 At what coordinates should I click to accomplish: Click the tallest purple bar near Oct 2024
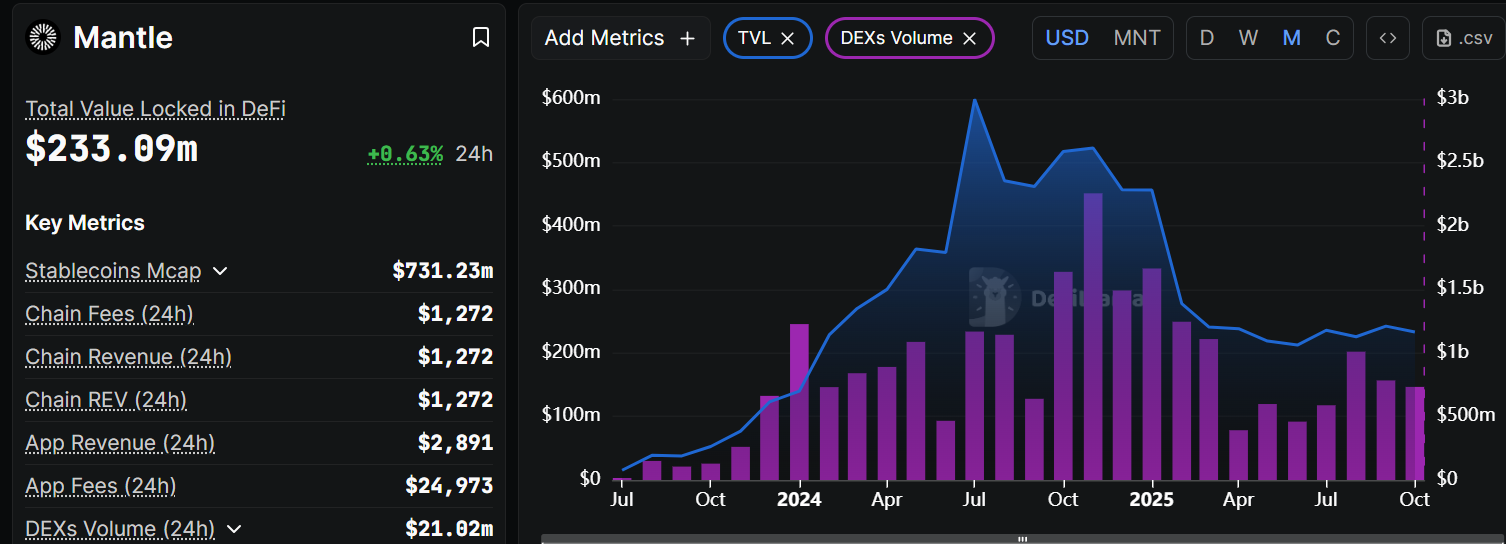1093,335
